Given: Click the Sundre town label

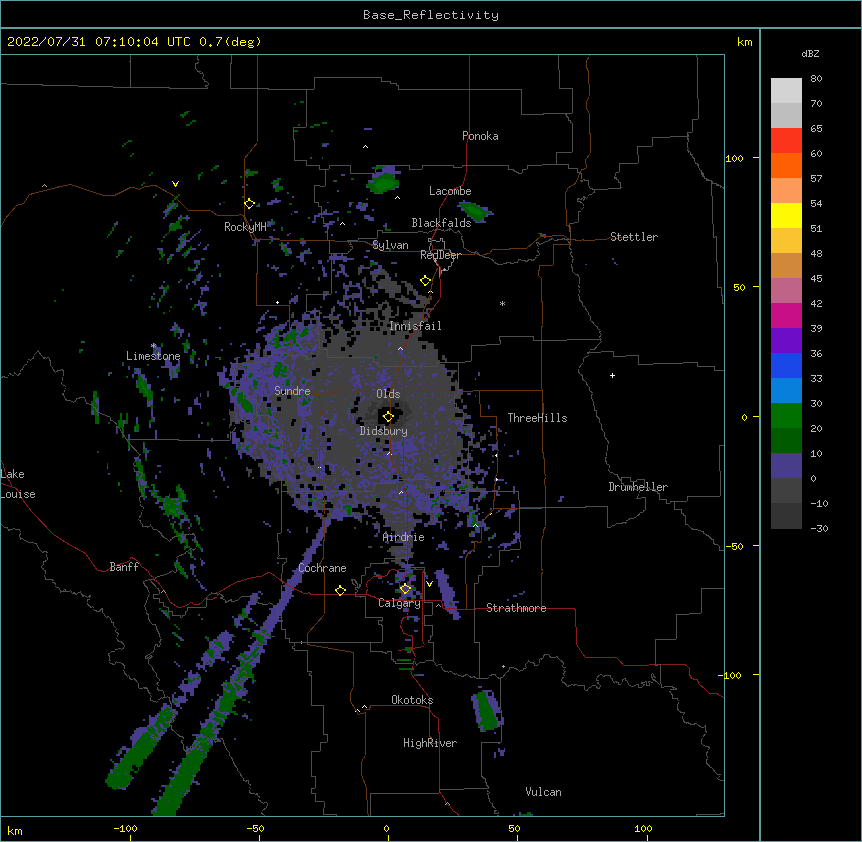Looking at the screenshot, I should [x=292, y=391].
